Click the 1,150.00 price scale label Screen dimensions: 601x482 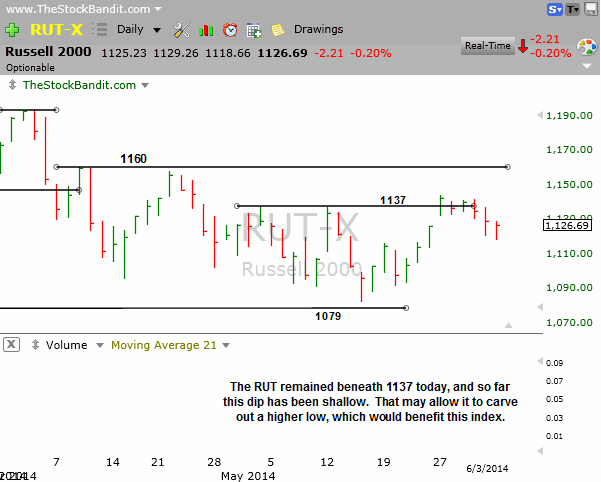pos(569,184)
